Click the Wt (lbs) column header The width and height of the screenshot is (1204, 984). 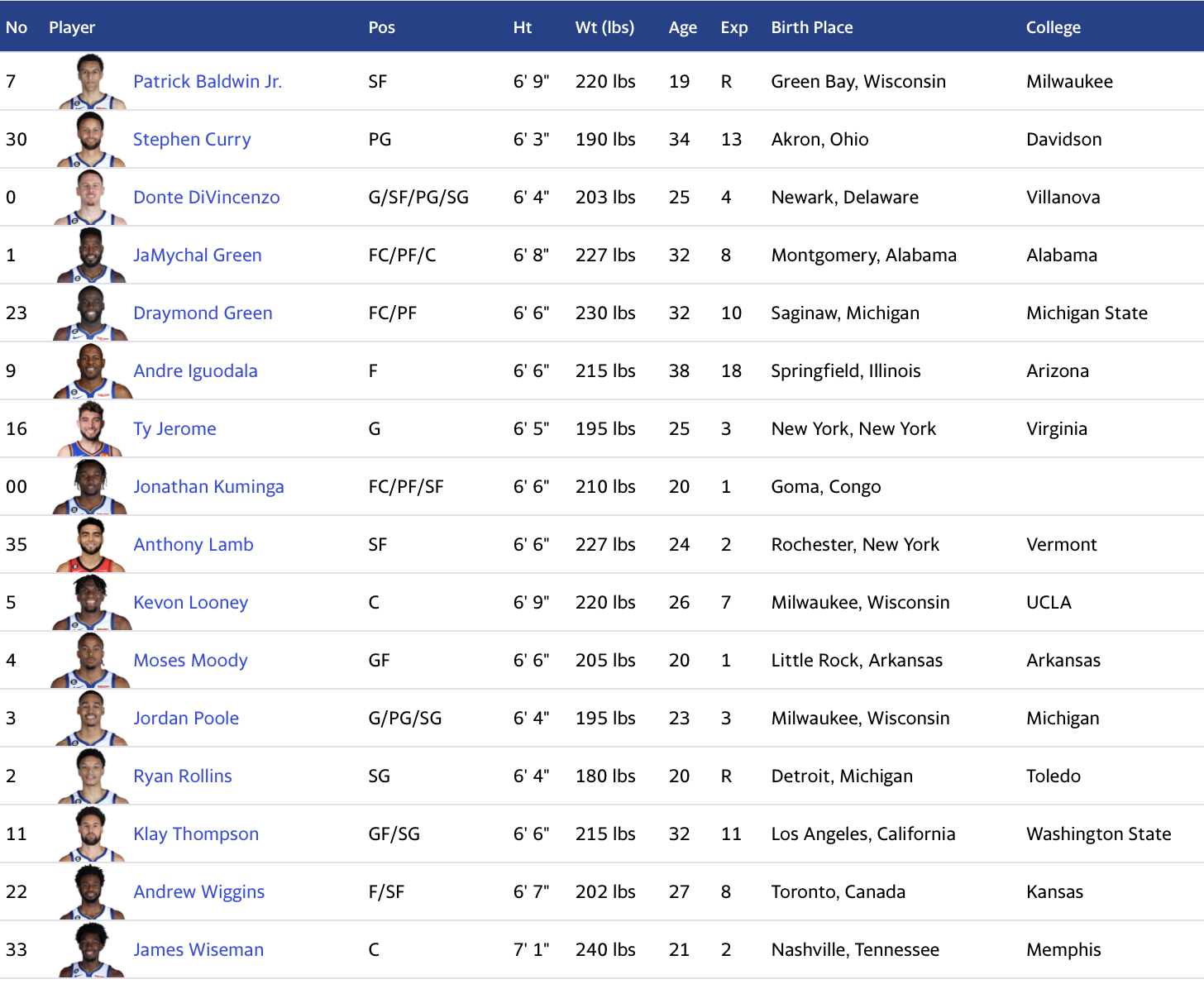[x=605, y=27]
